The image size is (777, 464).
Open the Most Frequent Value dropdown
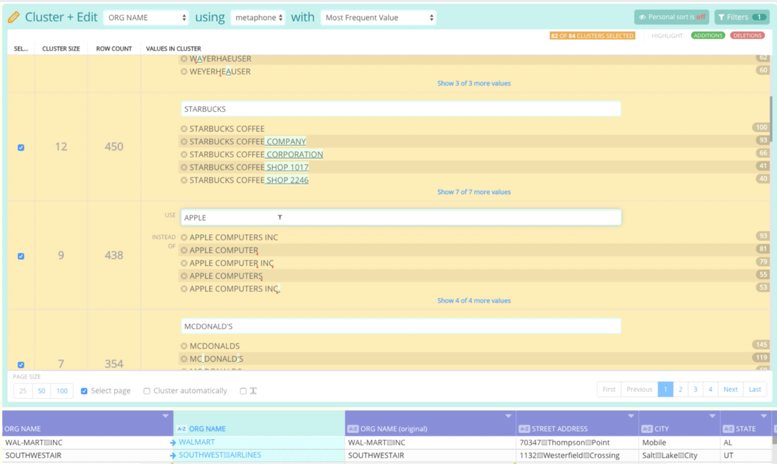(379, 17)
